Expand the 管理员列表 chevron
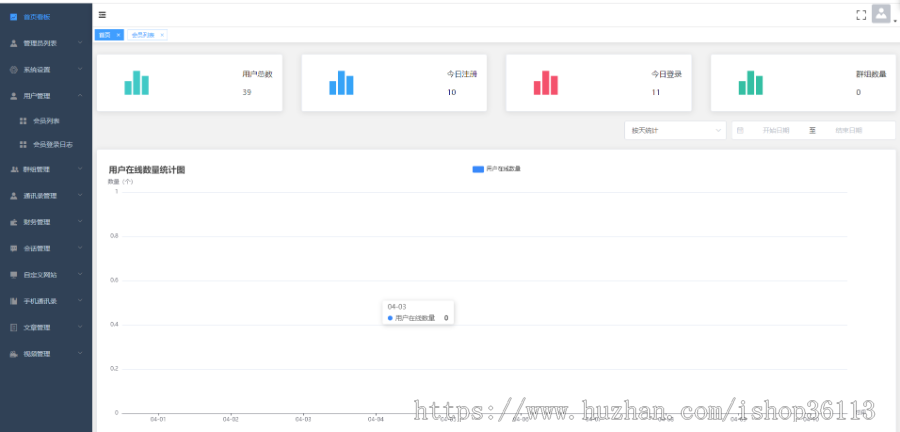This screenshot has height=432, width=900. click(x=80, y=42)
